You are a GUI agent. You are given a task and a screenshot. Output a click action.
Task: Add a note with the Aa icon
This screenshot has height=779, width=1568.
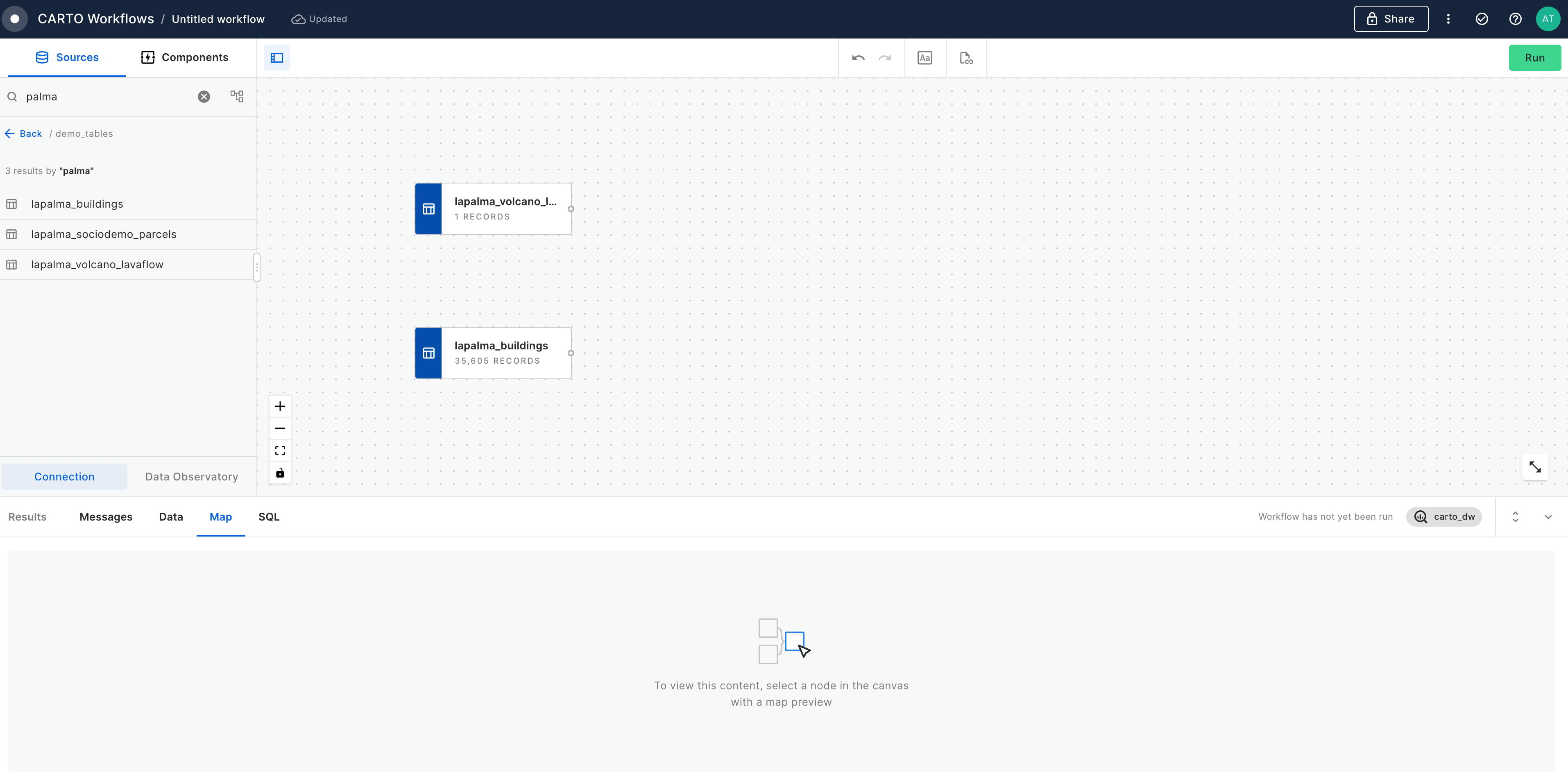[x=924, y=58]
